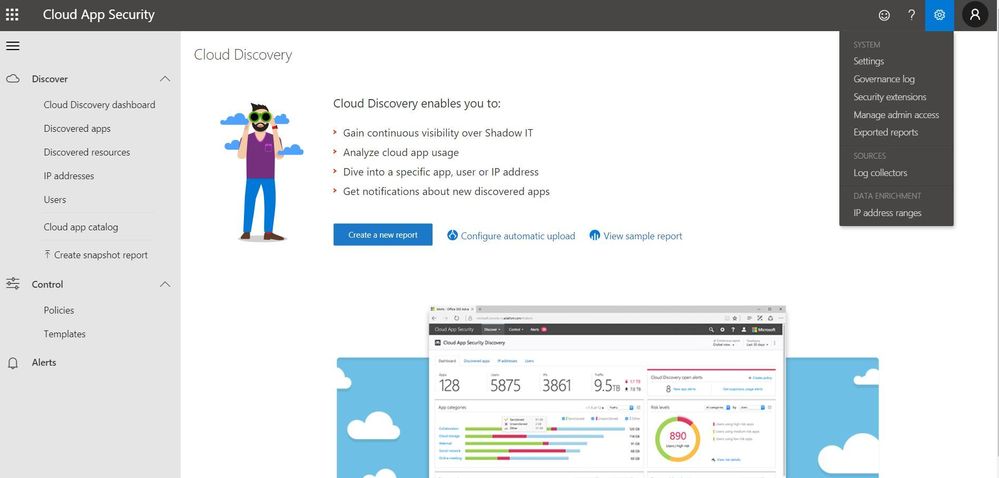The height and width of the screenshot is (478, 999).
Task: Go to Discovered apps
Action: tap(77, 128)
